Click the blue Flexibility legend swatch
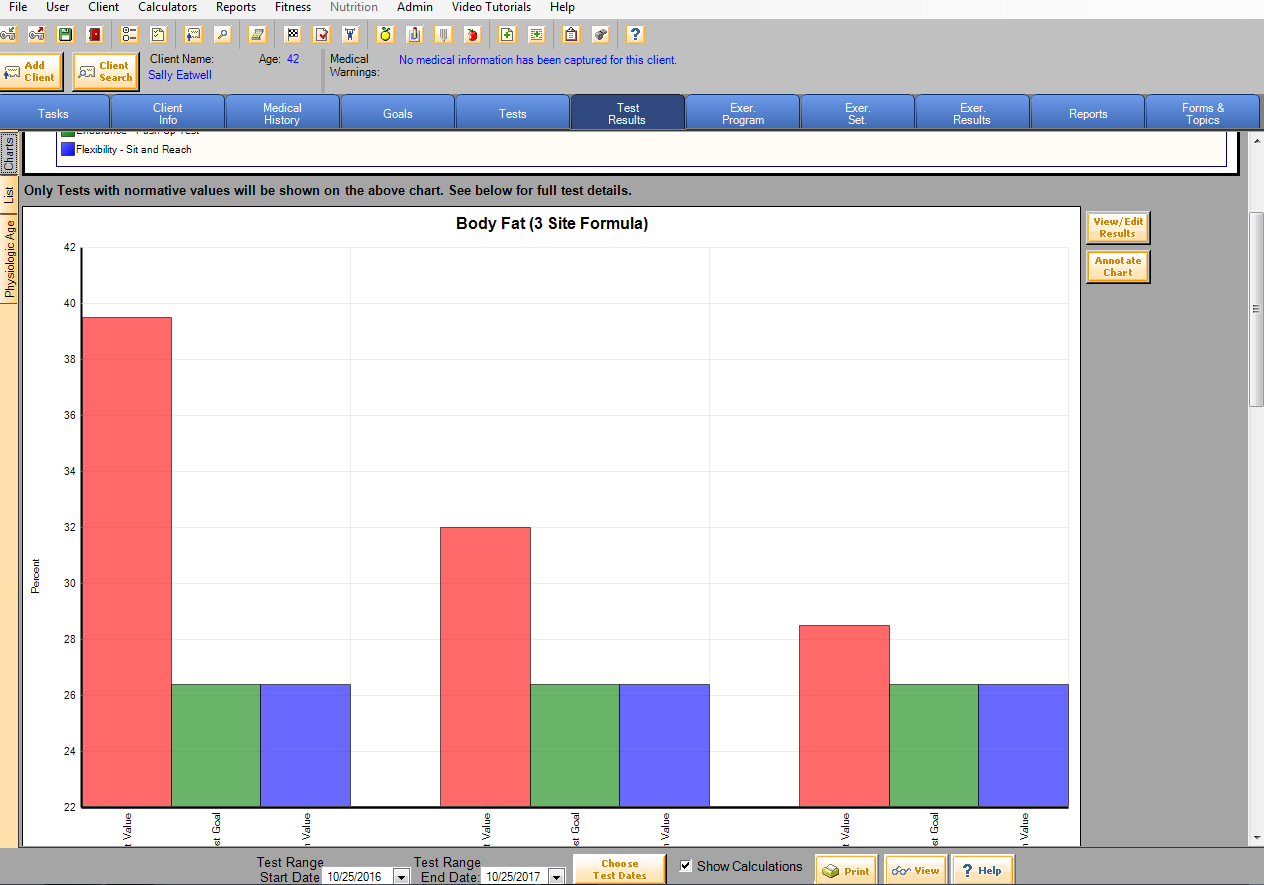The height and width of the screenshot is (885, 1264). tap(67, 149)
